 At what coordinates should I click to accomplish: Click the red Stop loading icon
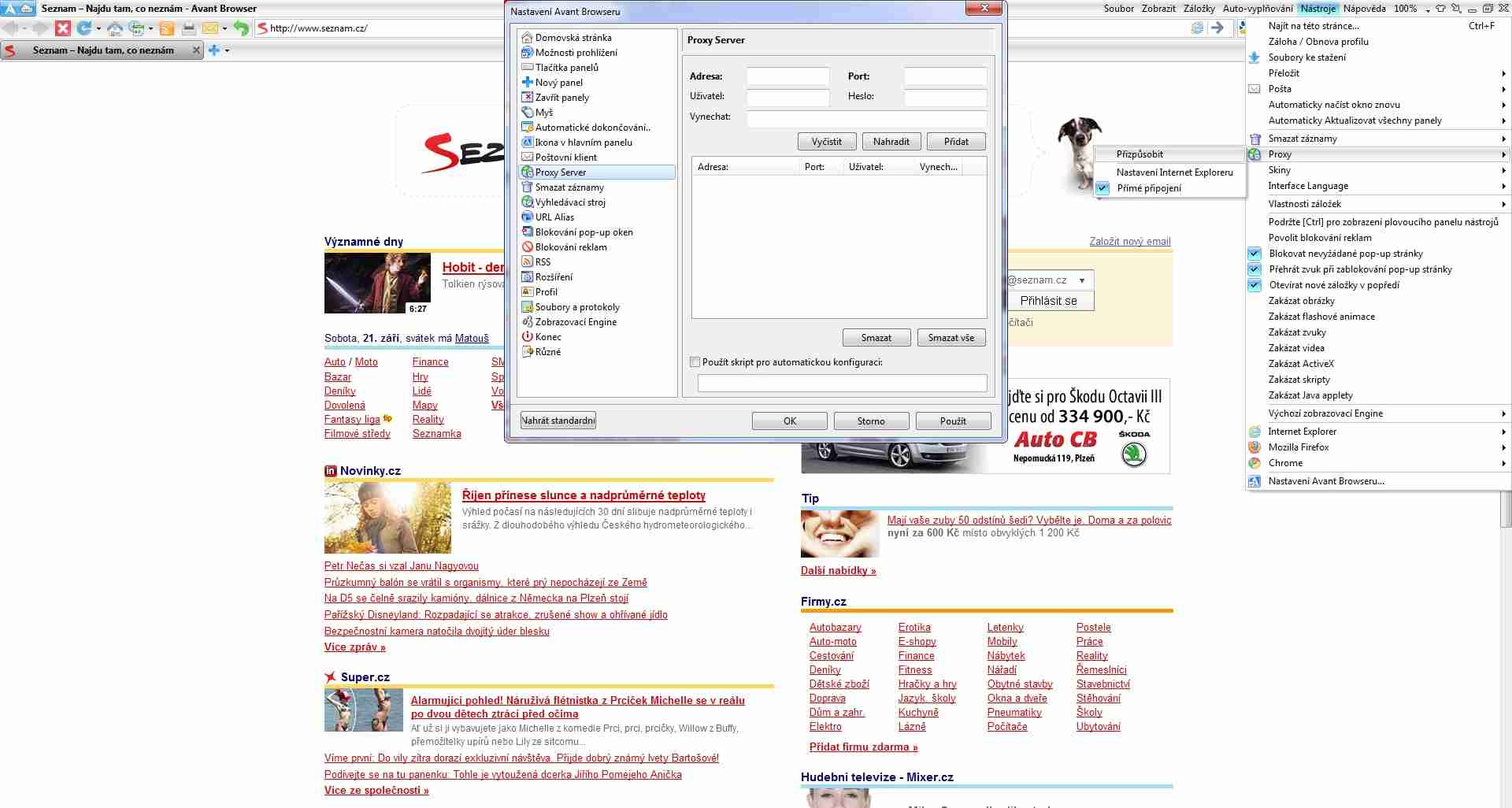(63, 28)
